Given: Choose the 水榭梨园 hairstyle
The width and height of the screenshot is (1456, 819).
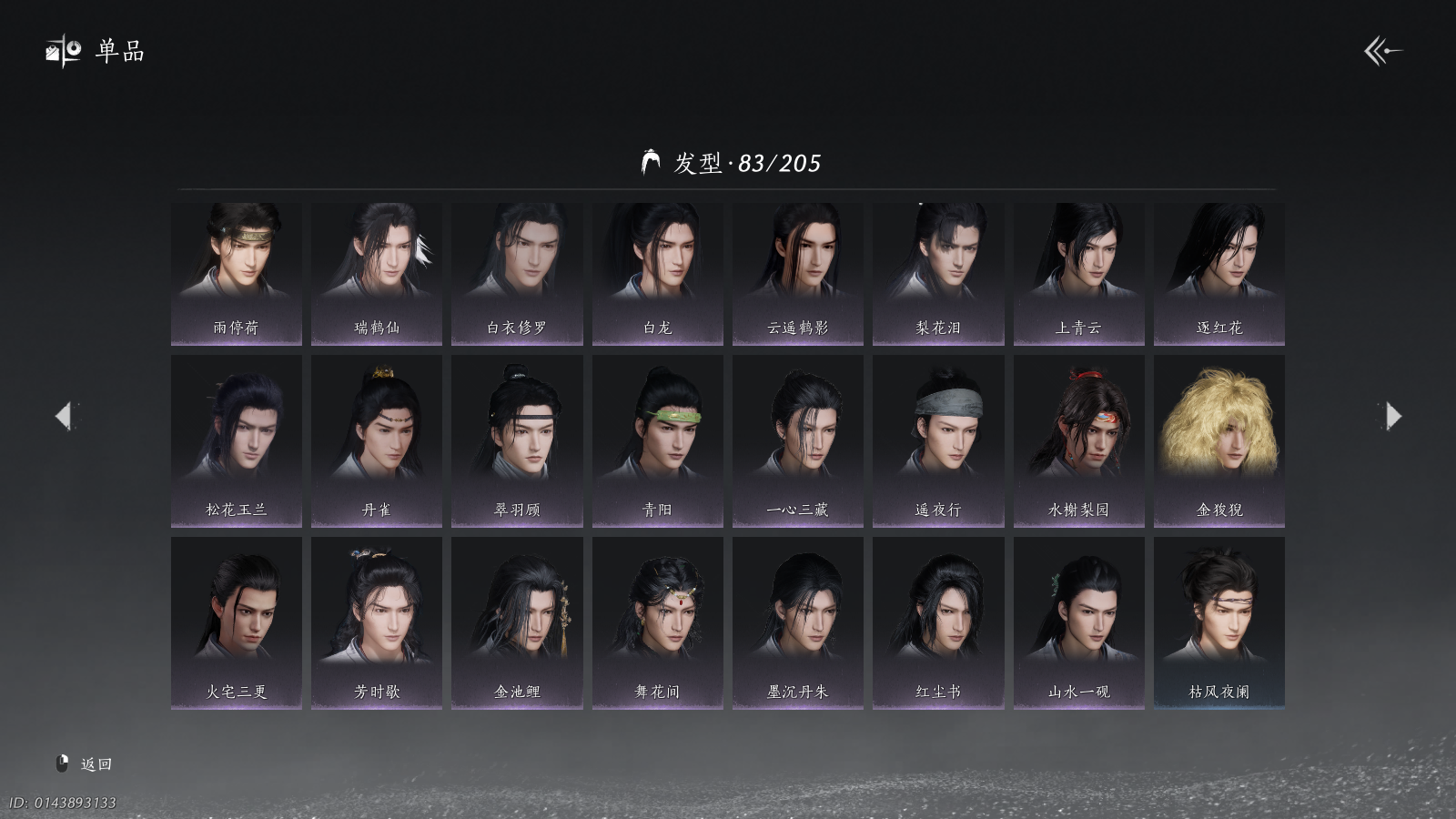Looking at the screenshot, I should click(x=1079, y=440).
